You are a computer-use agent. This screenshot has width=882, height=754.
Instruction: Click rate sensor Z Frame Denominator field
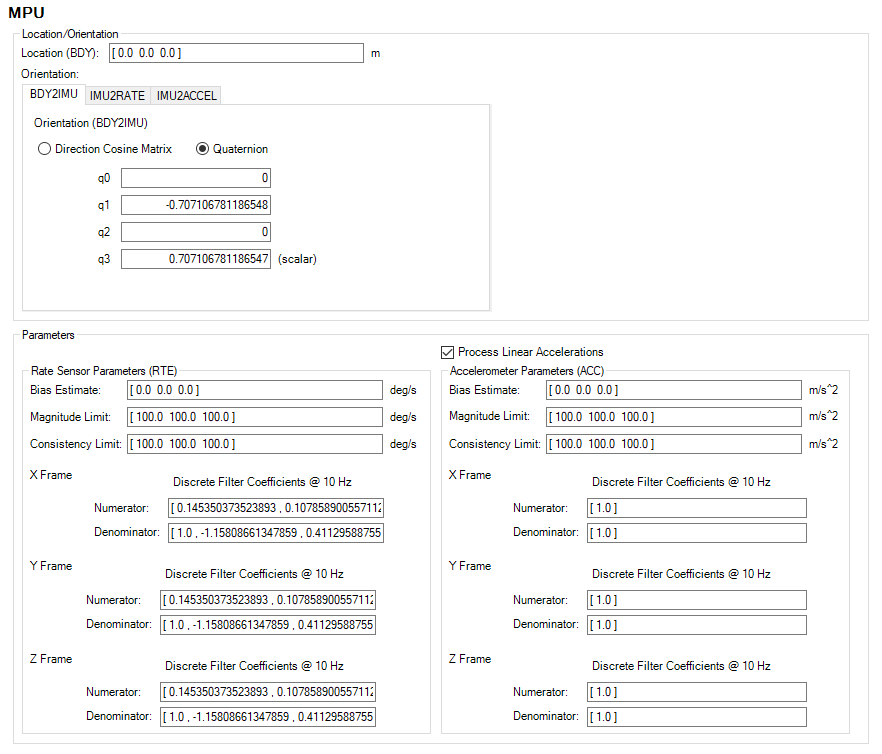click(267, 717)
